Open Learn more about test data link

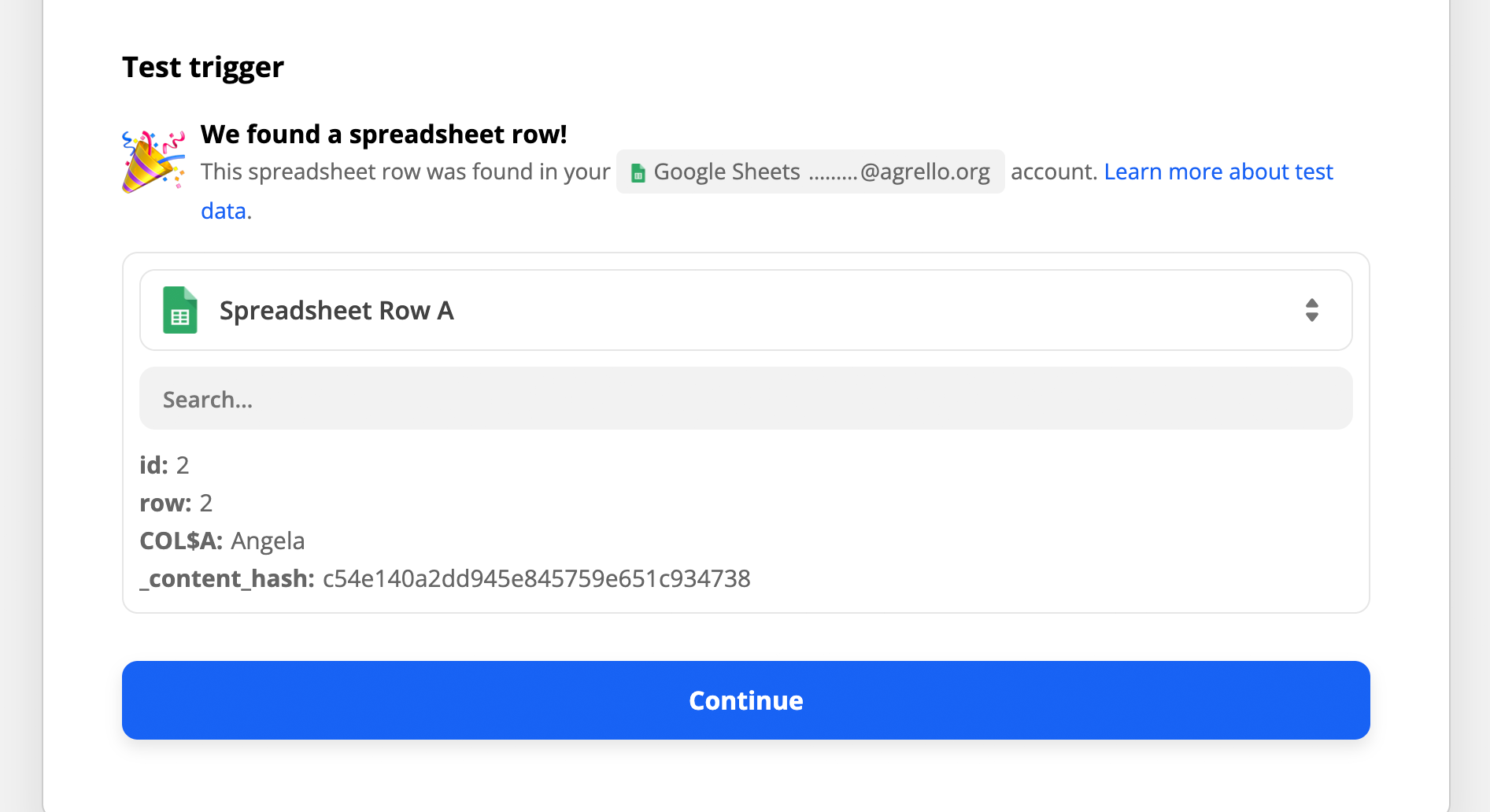1218,172
